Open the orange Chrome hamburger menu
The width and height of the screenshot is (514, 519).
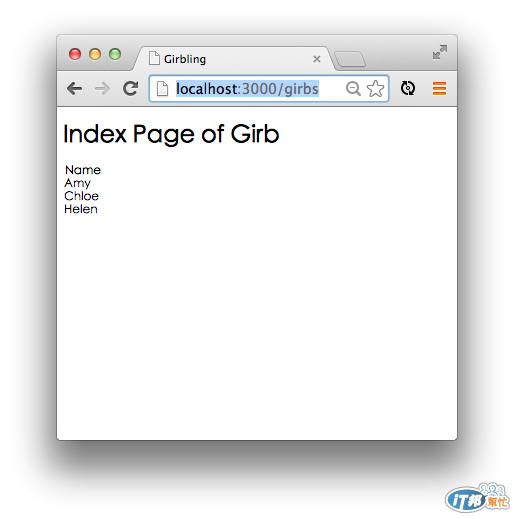pyautogui.click(x=439, y=88)
